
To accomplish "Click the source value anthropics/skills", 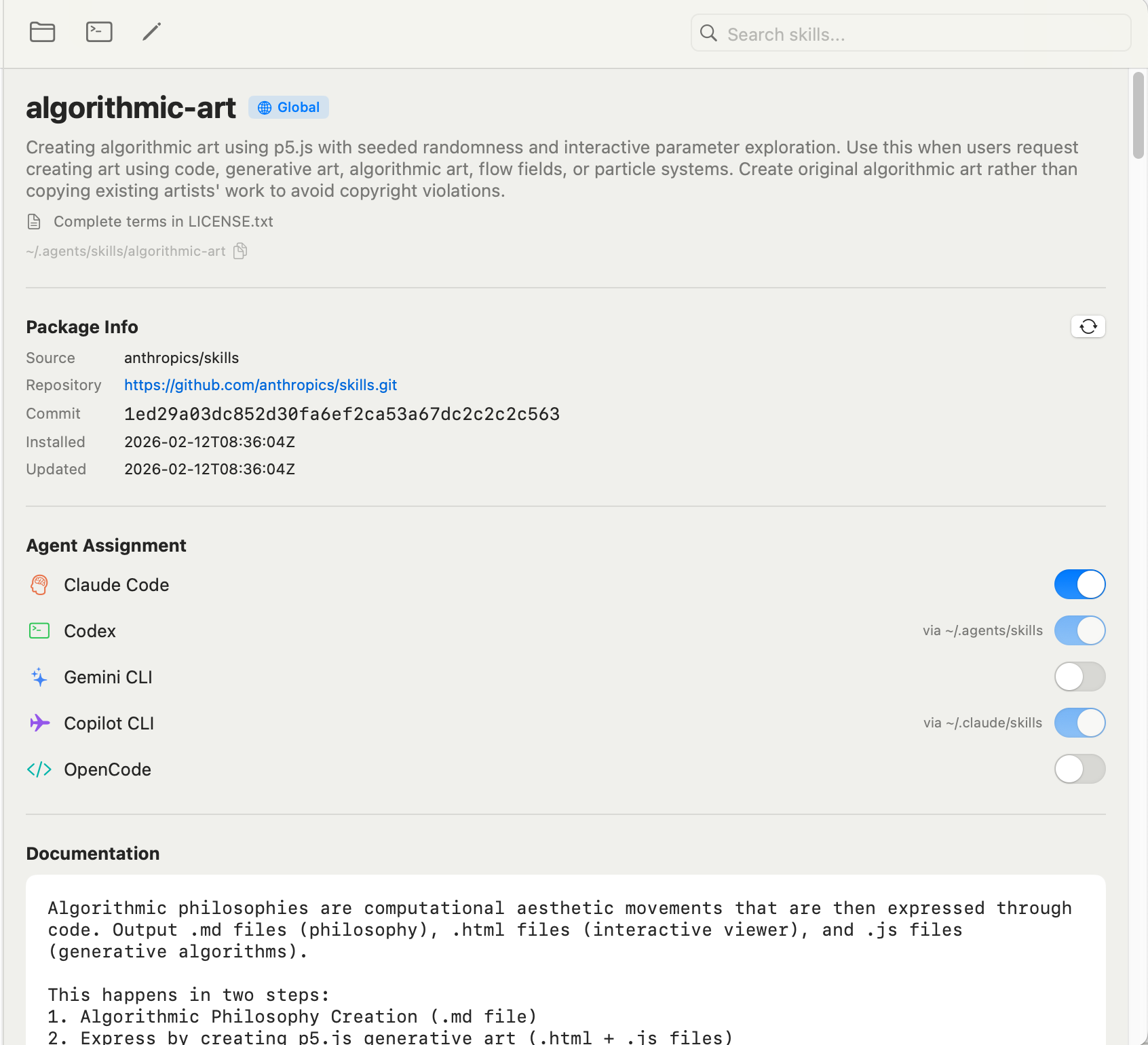I will click(182, 358).
